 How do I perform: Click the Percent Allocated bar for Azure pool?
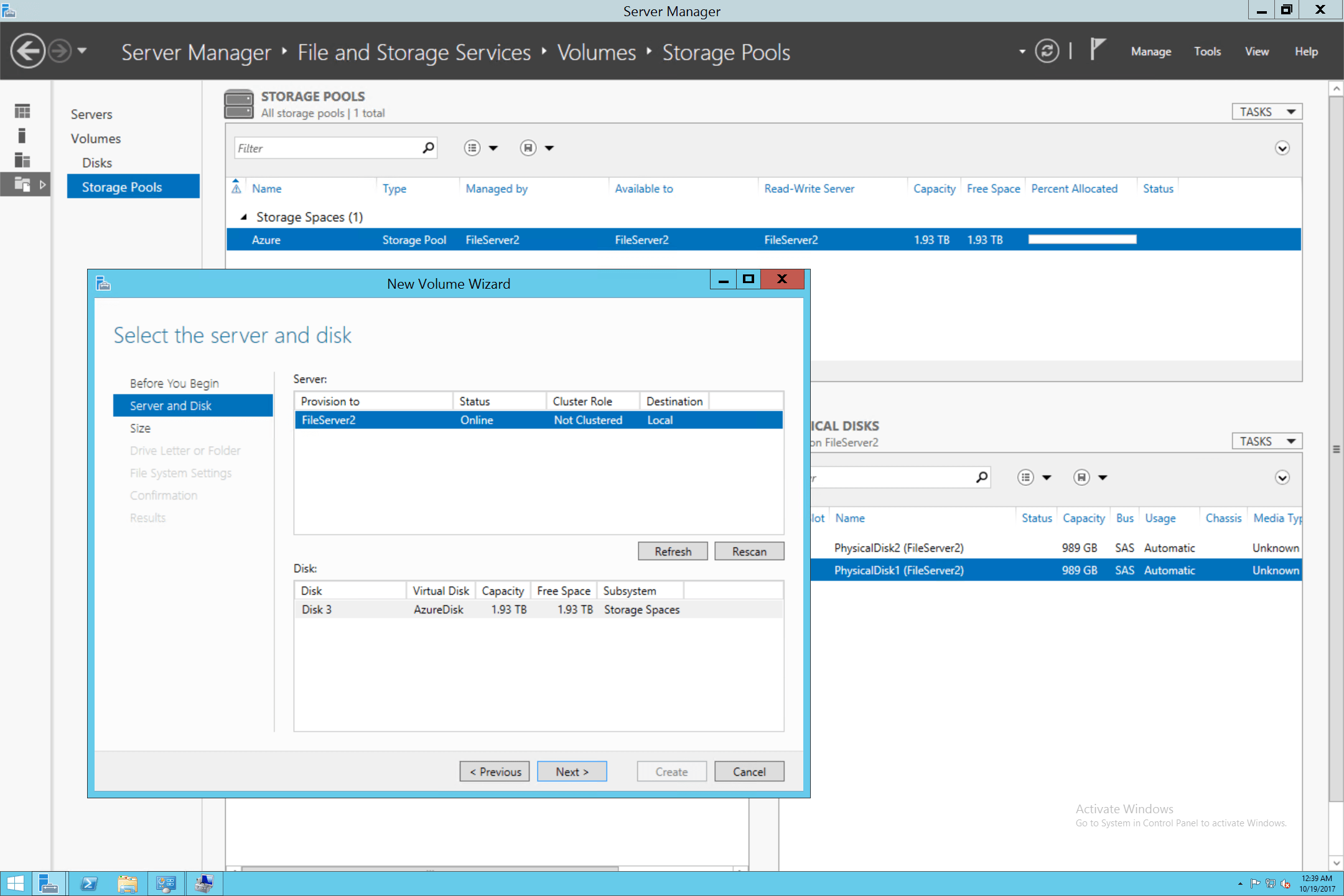pos(1082,239)
